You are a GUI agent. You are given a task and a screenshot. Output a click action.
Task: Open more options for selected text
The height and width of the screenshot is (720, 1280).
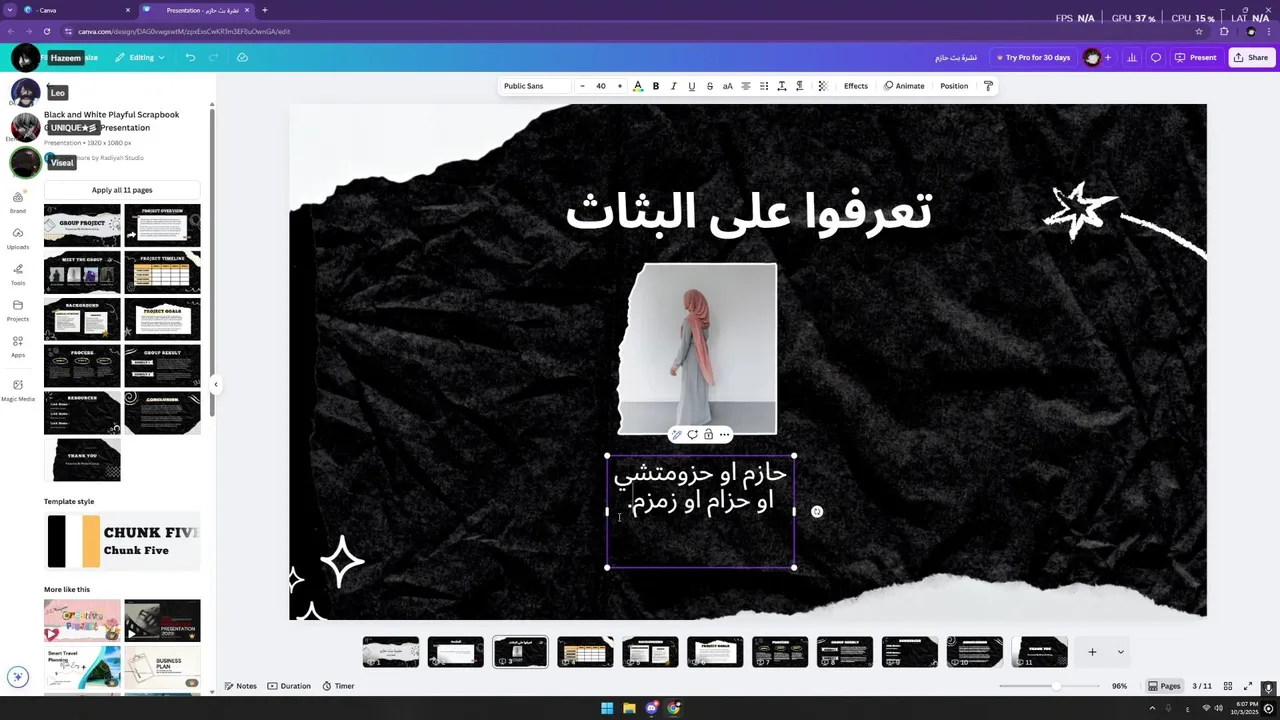[x=724, y=434]
